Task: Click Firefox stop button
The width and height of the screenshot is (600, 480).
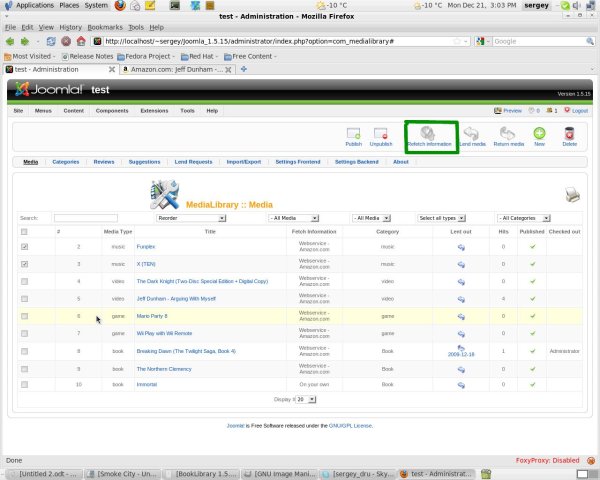Action: coord(66,41)
